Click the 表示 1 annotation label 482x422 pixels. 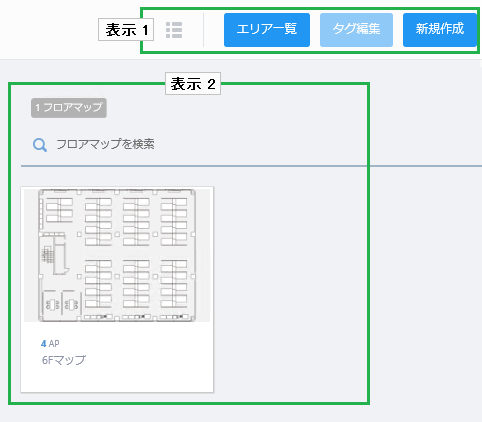[126, 30]
